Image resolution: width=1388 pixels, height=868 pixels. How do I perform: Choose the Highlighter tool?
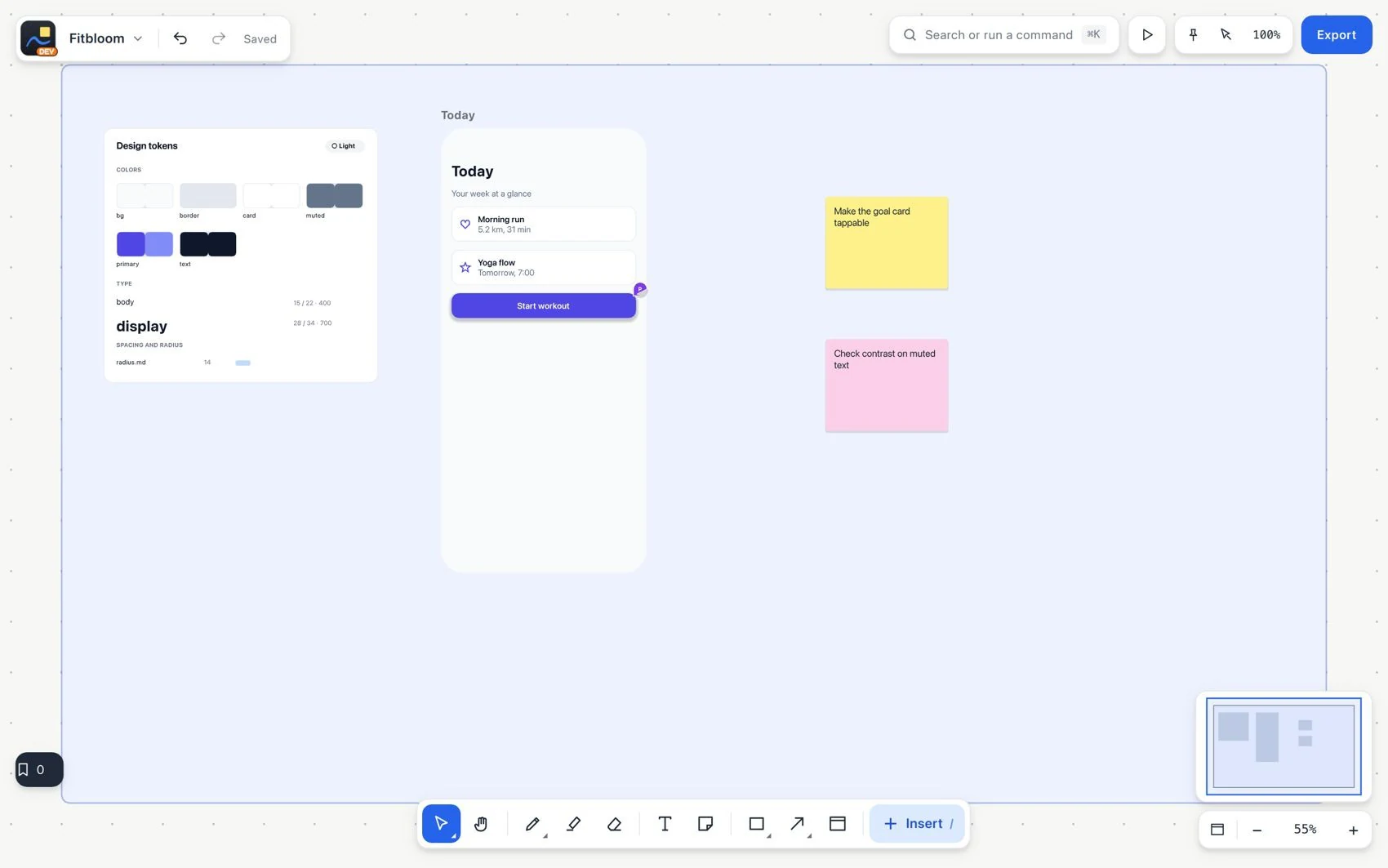[x=573, y=823]
